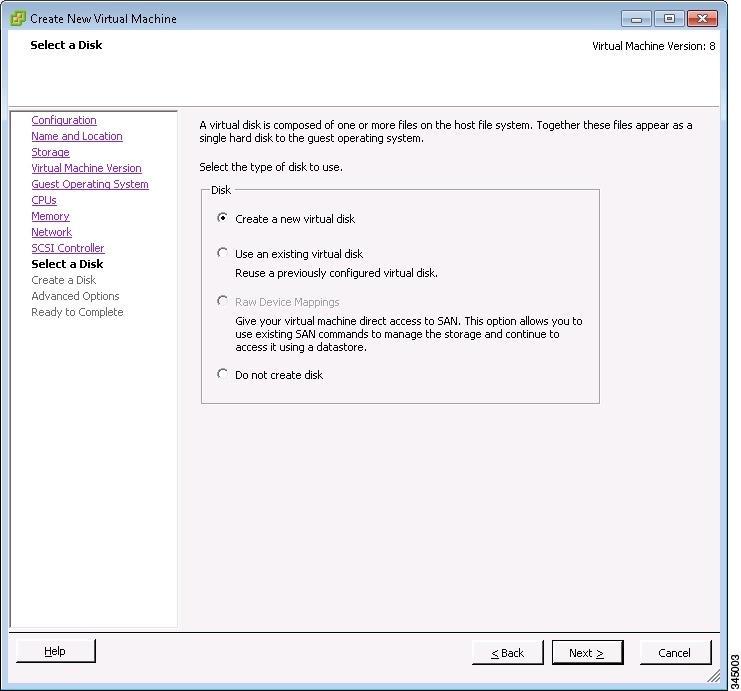Open the Network step link

(52, 232)
